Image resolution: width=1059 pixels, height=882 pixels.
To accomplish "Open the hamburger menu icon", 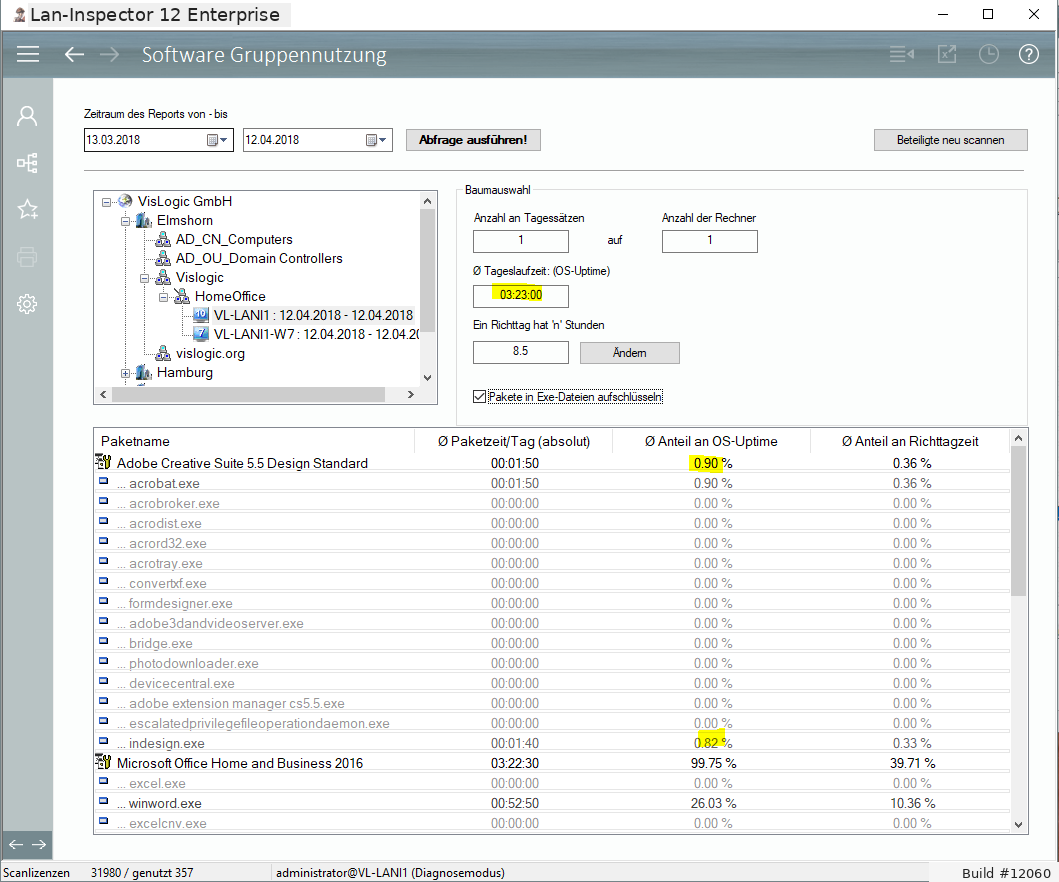I will point(28,54).
